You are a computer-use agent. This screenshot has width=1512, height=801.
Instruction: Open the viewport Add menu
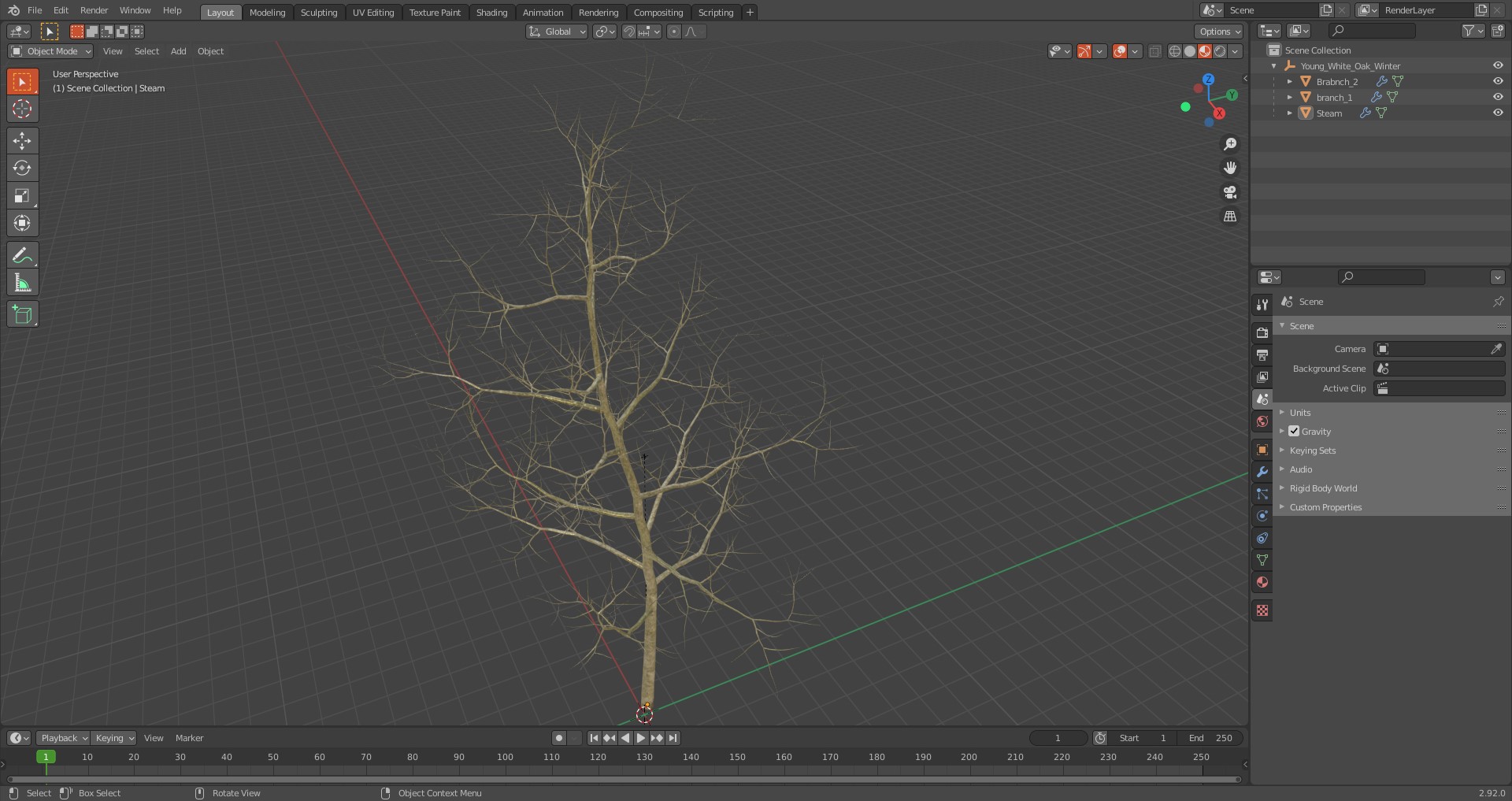pyautogui.click(x=179, y=51)
